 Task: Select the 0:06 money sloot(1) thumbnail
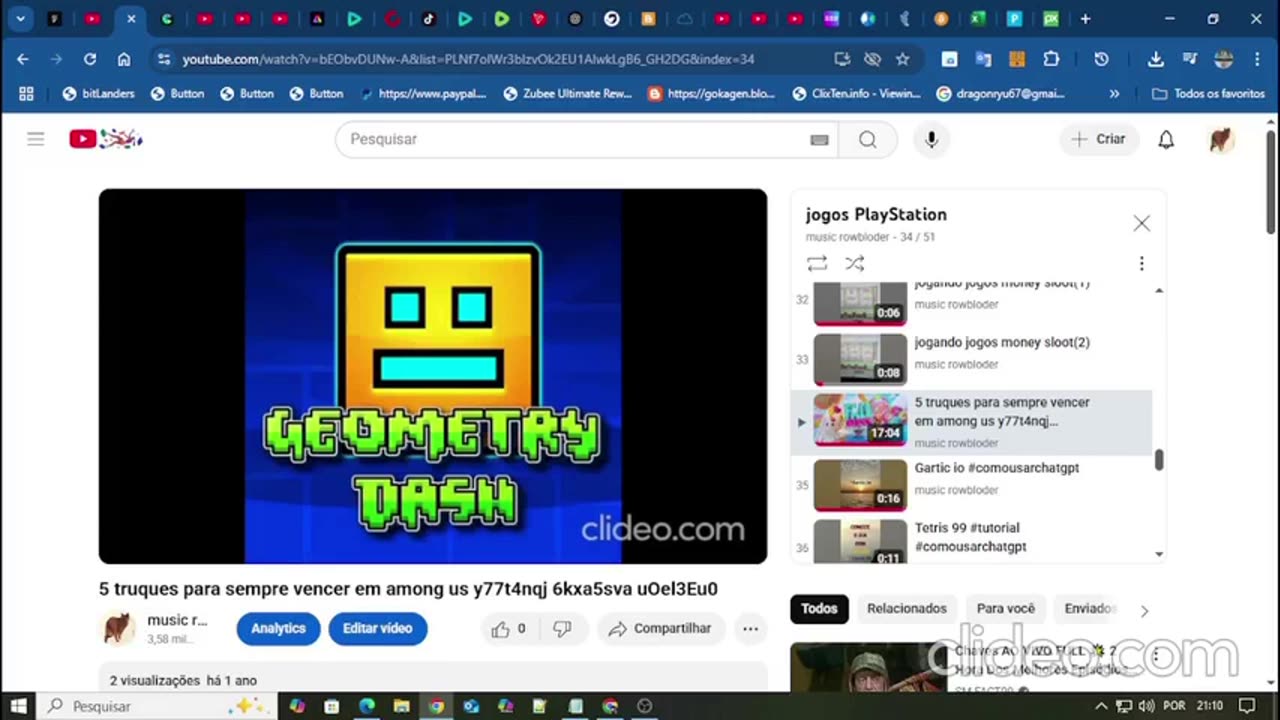click(860, 302)
